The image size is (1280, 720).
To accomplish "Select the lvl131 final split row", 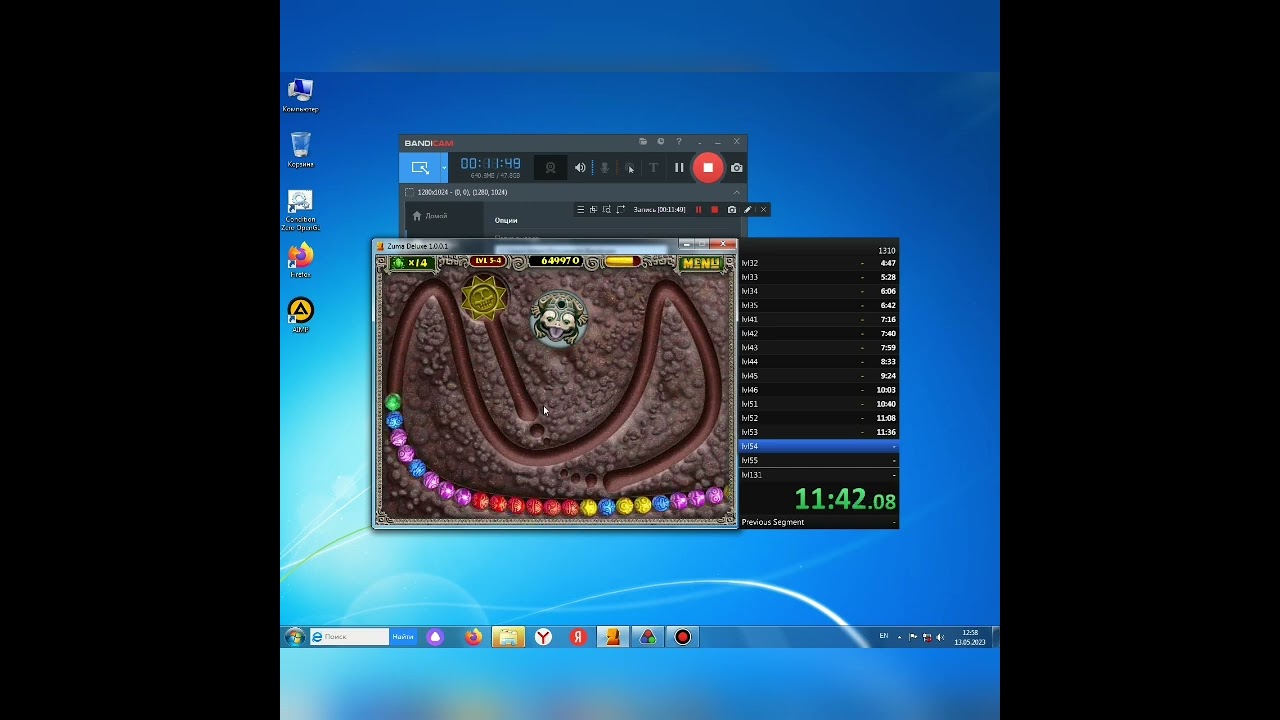I will tap(818, 475).
